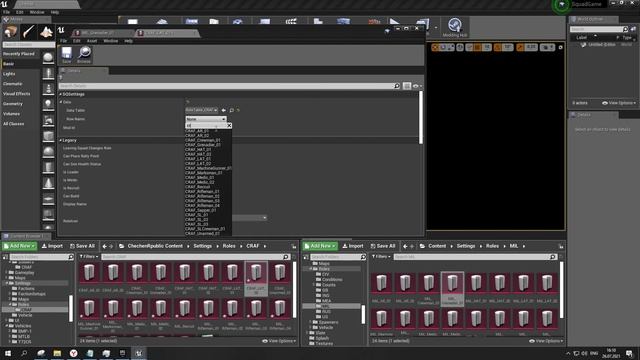Screen dimensions: 640x360
Task: Click the sphere icon under Basic placement list
Action: (x=48, y=58)
